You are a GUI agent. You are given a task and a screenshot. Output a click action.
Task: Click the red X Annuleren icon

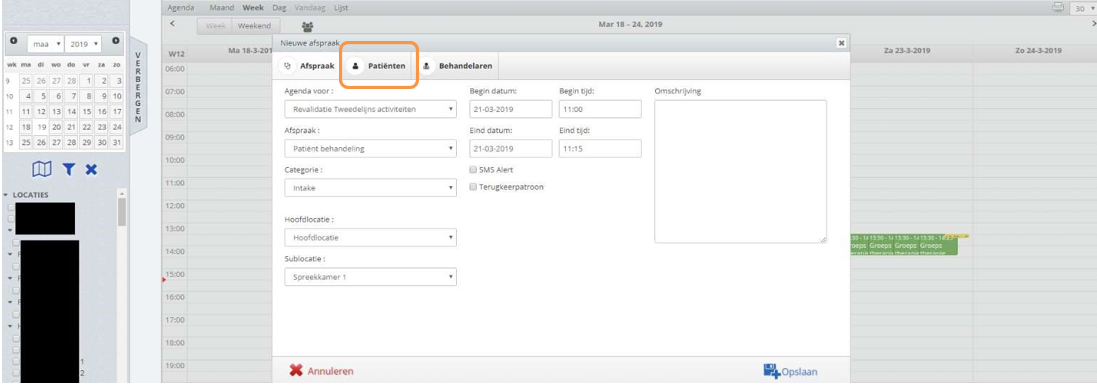297,371
